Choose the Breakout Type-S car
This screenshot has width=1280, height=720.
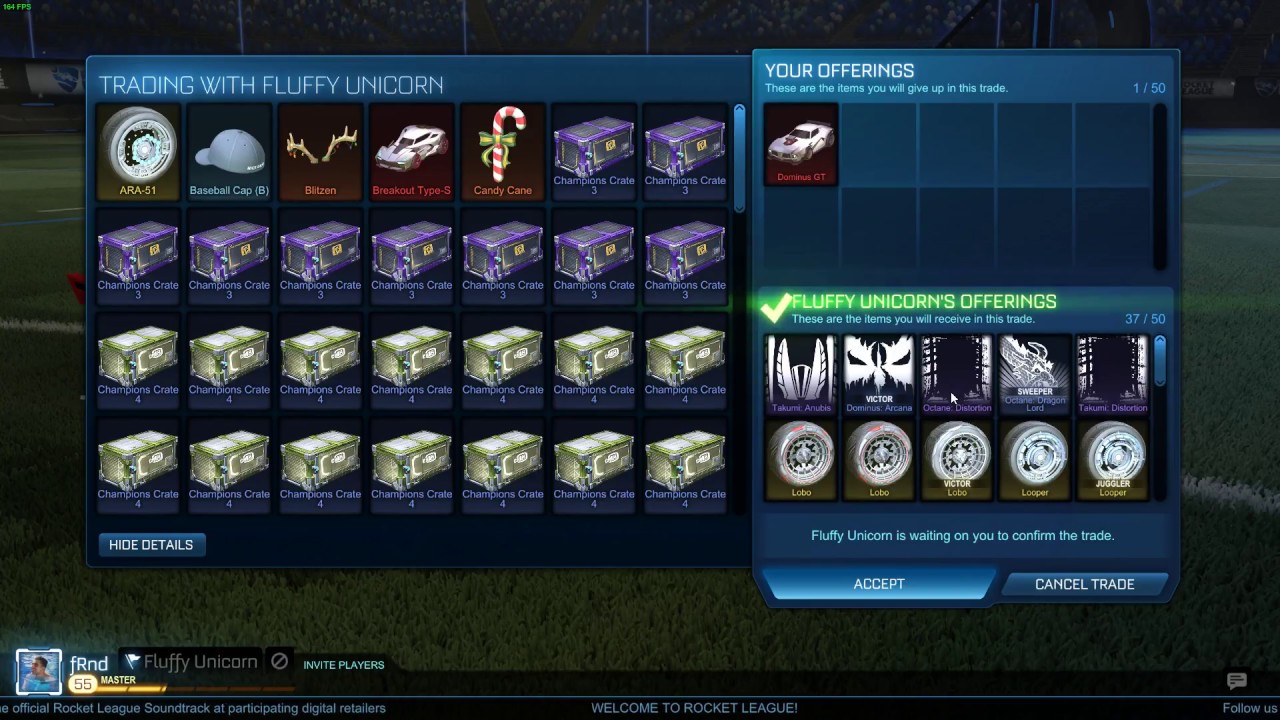pos(411,152)
